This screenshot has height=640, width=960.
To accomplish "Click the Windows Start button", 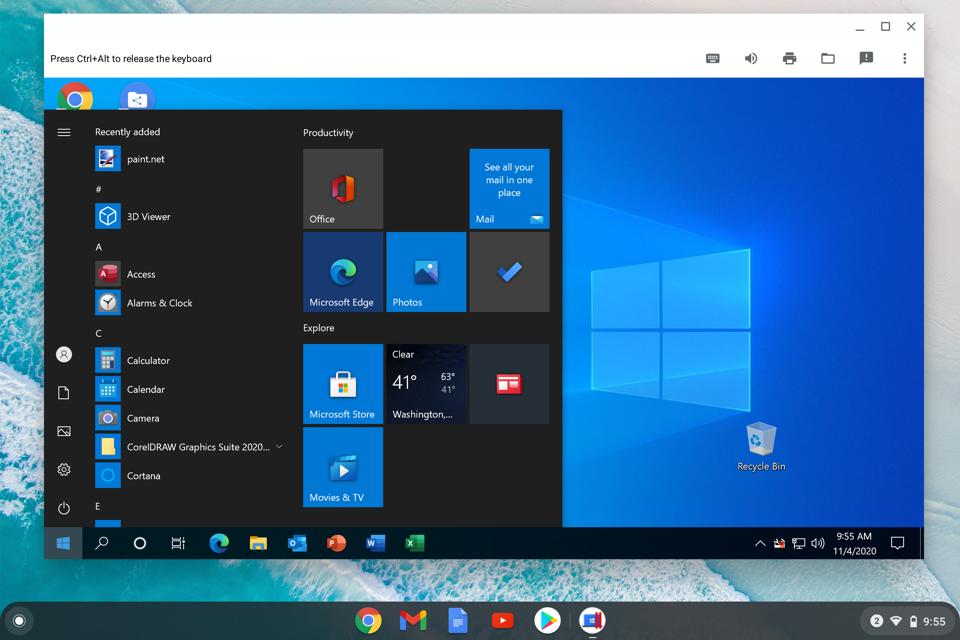I will point(63,543).
